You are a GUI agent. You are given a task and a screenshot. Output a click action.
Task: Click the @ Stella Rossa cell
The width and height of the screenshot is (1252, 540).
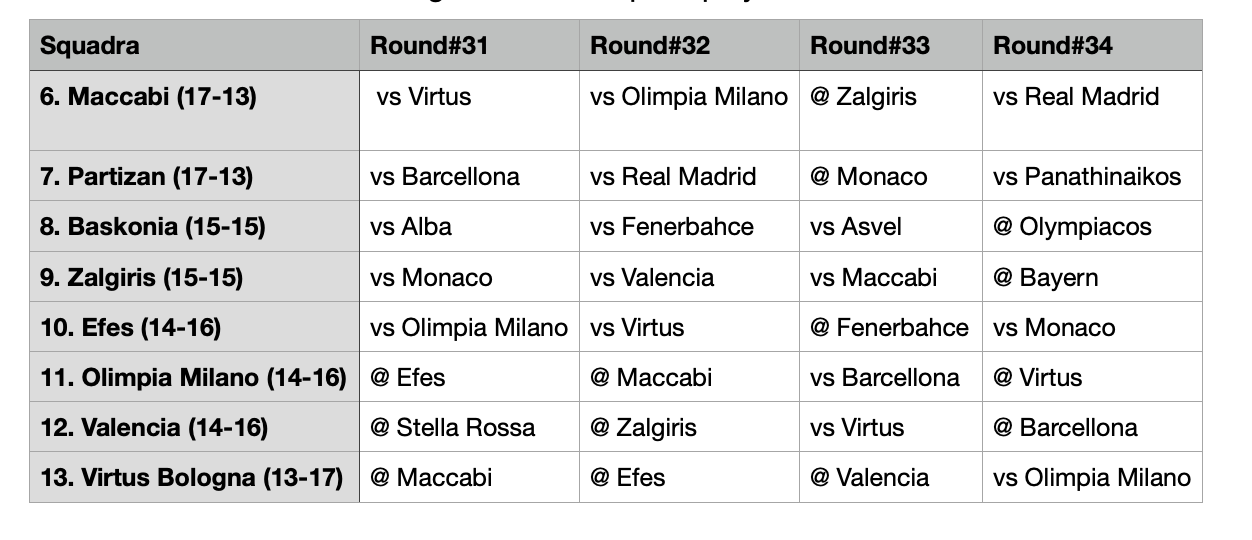coord(469,427)
